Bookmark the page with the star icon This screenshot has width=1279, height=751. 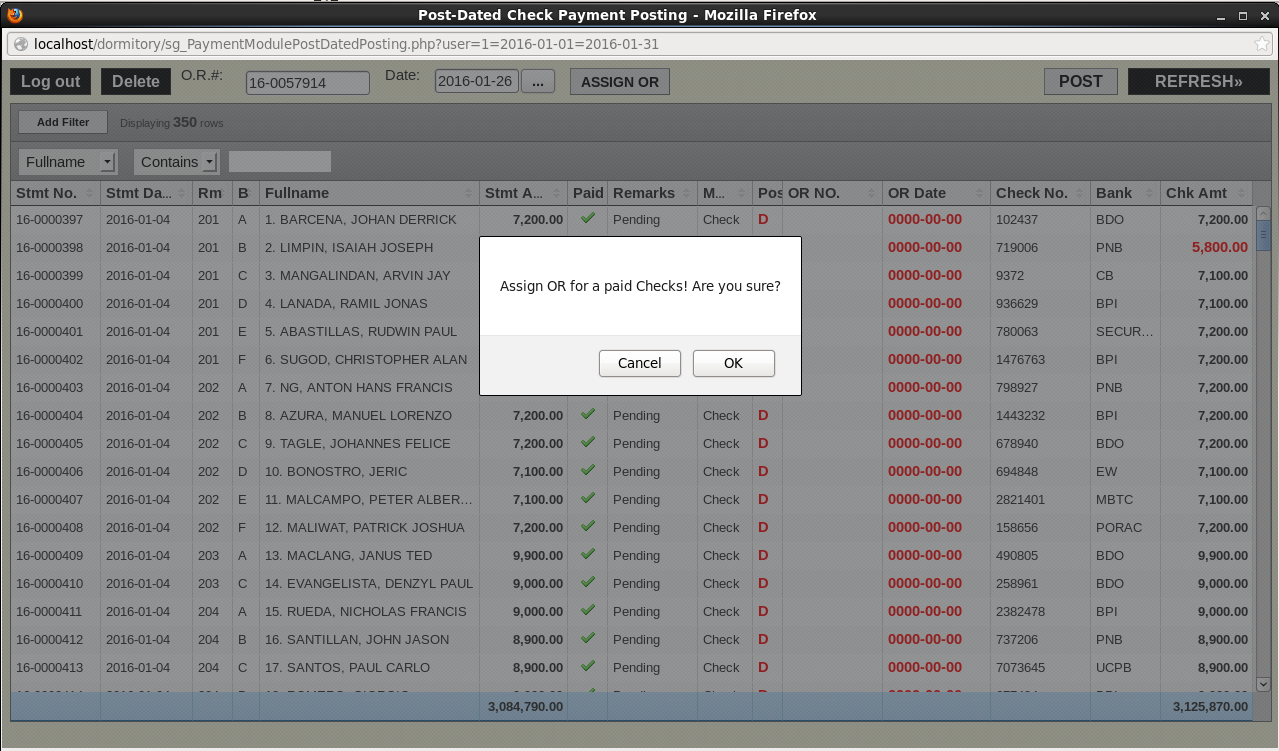pyautogui.click(x=1262, y=44)
